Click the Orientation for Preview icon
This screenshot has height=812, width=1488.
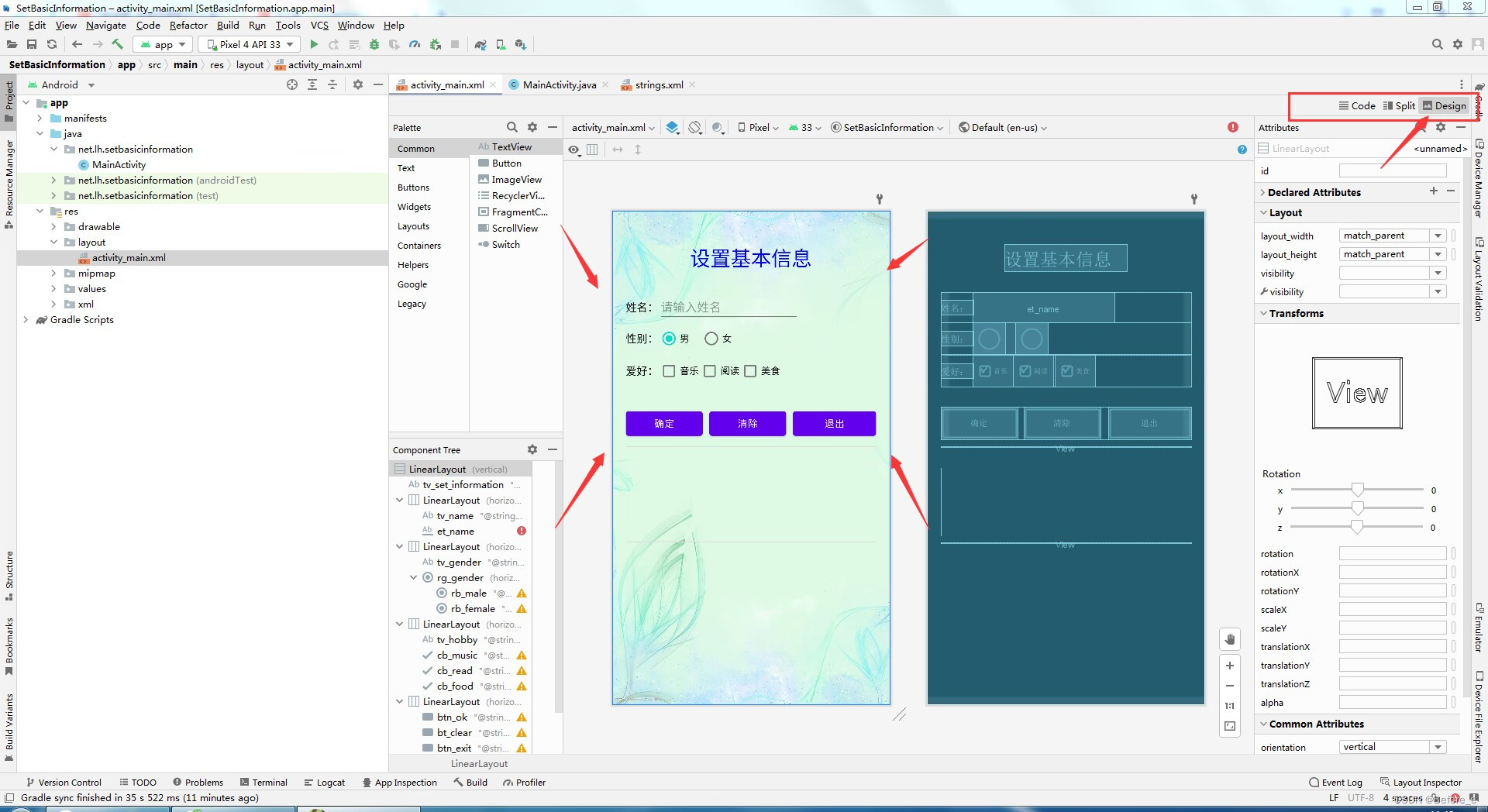pos(696,127)
